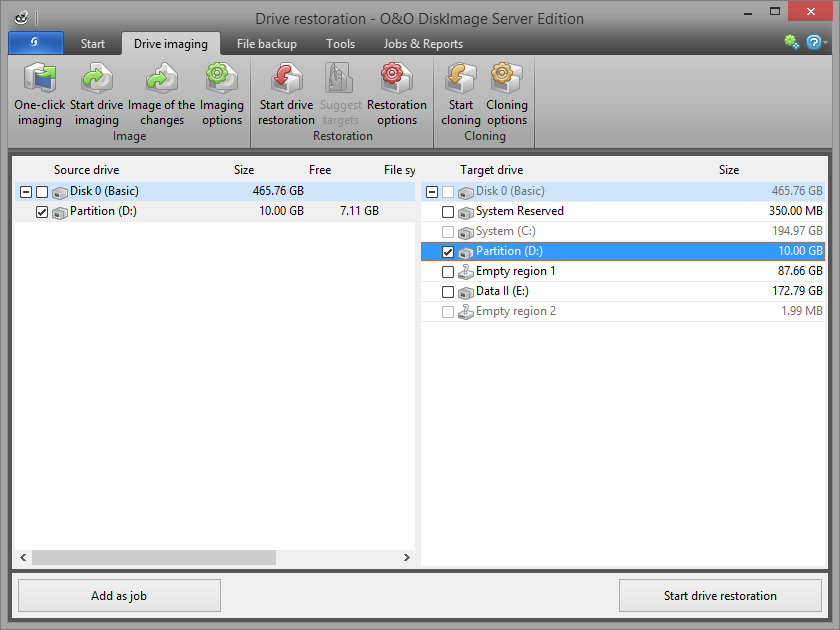Click the 87.66 GB size value

pos(800,271)
